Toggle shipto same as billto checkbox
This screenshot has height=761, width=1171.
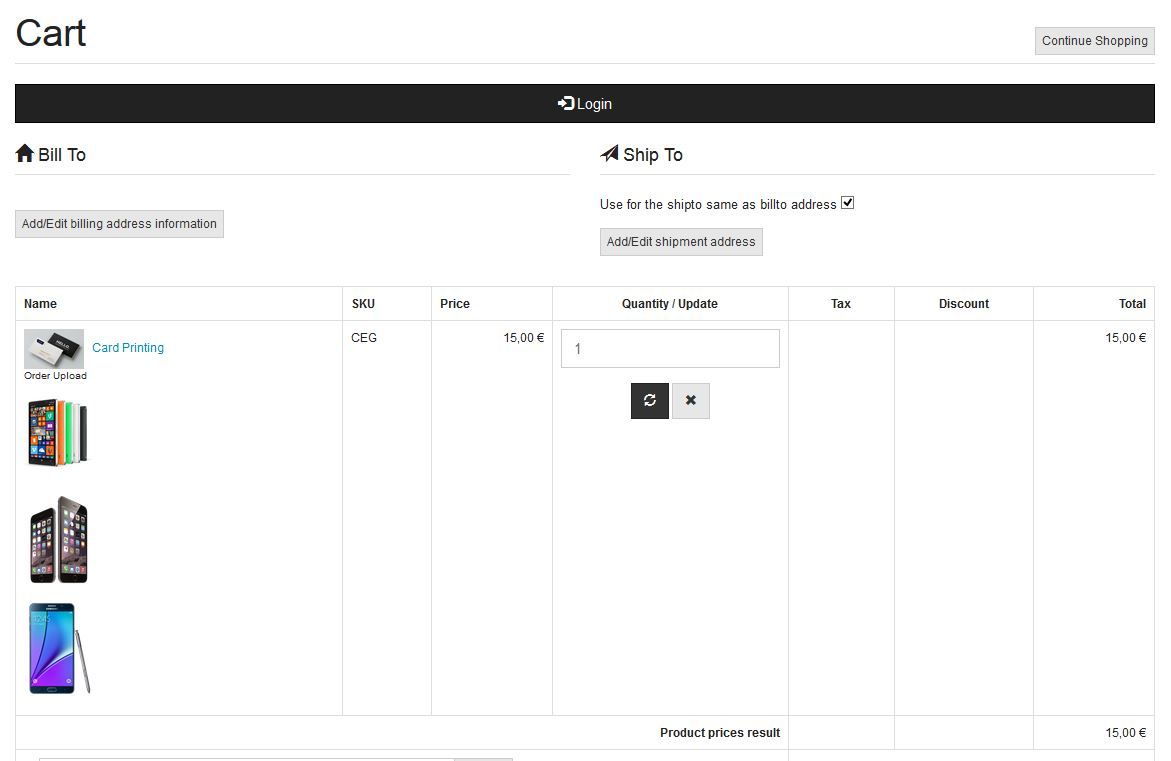click(848, 203)
